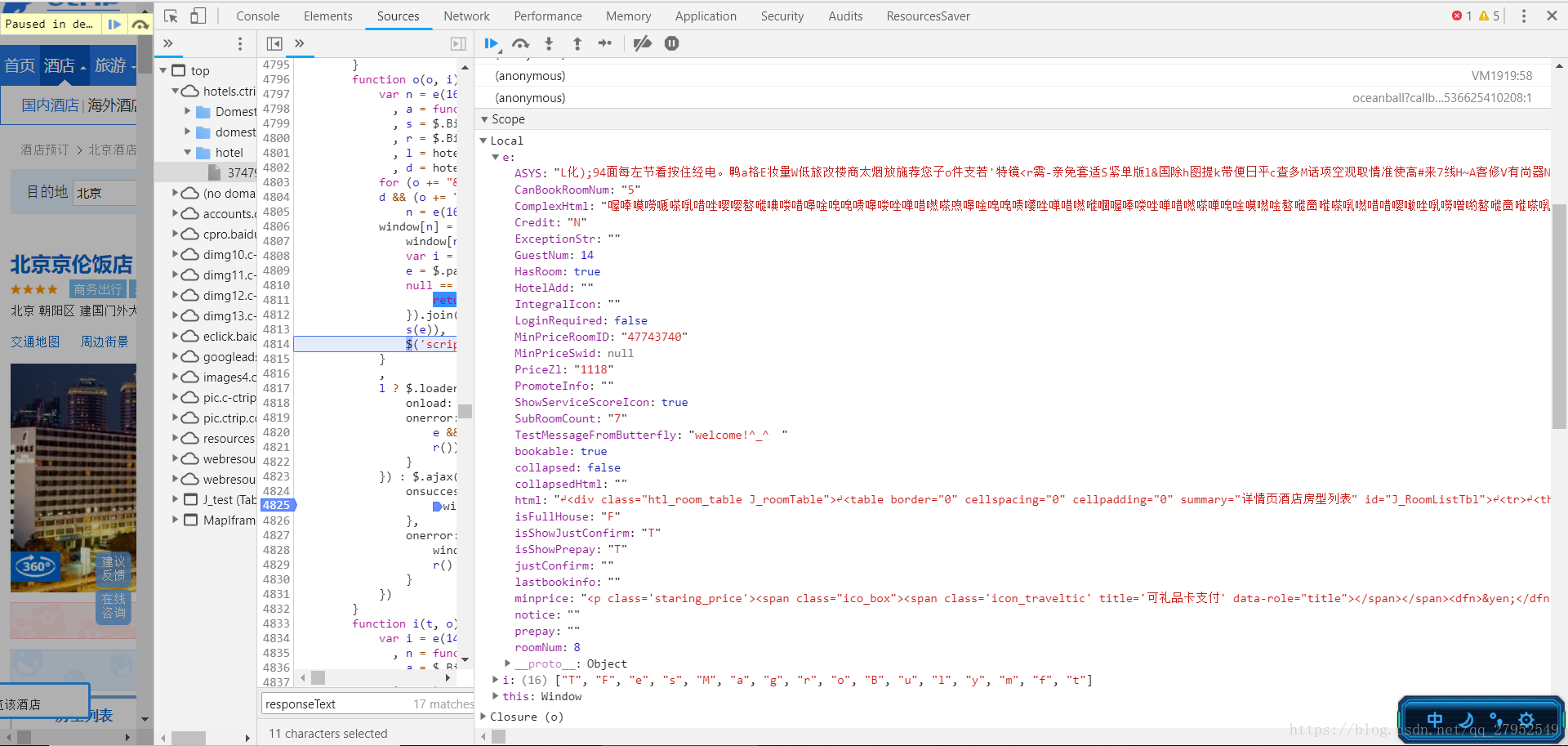Select line number 4814 in gutter
Image resolution: width=1568 pixels, height=746 pixels.
[276, 344]
